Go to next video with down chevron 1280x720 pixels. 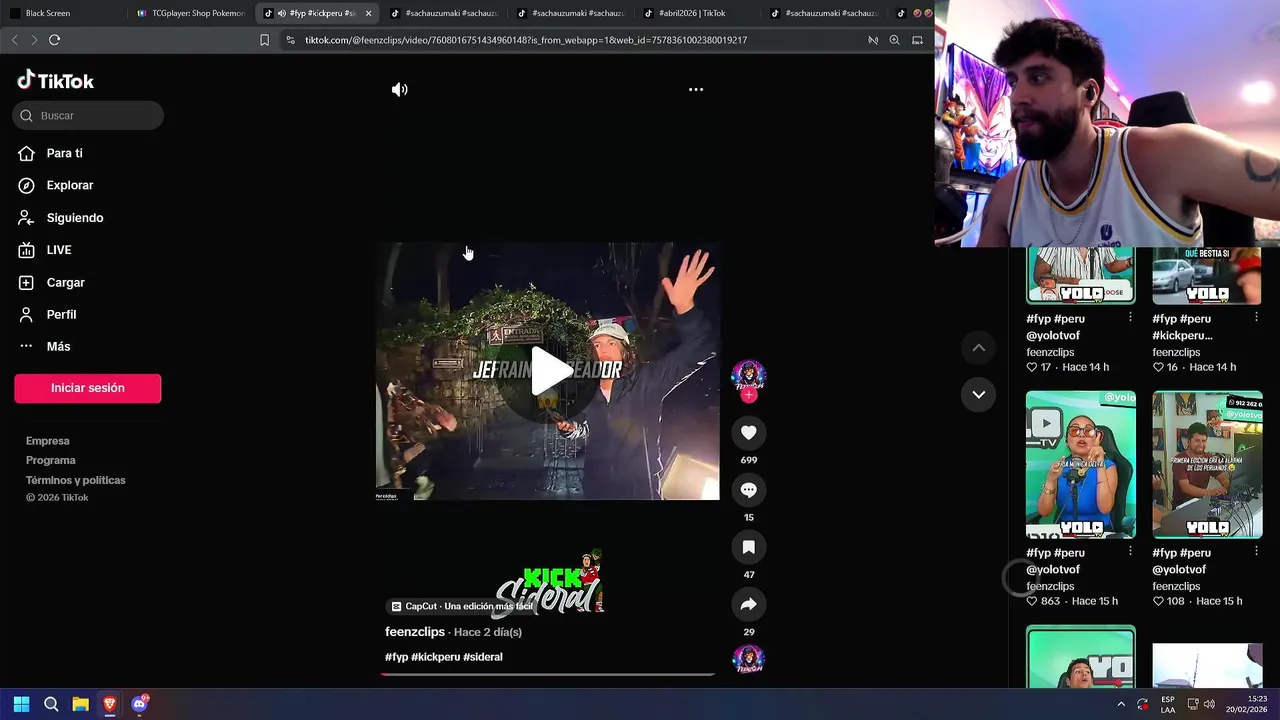(979, 394)
